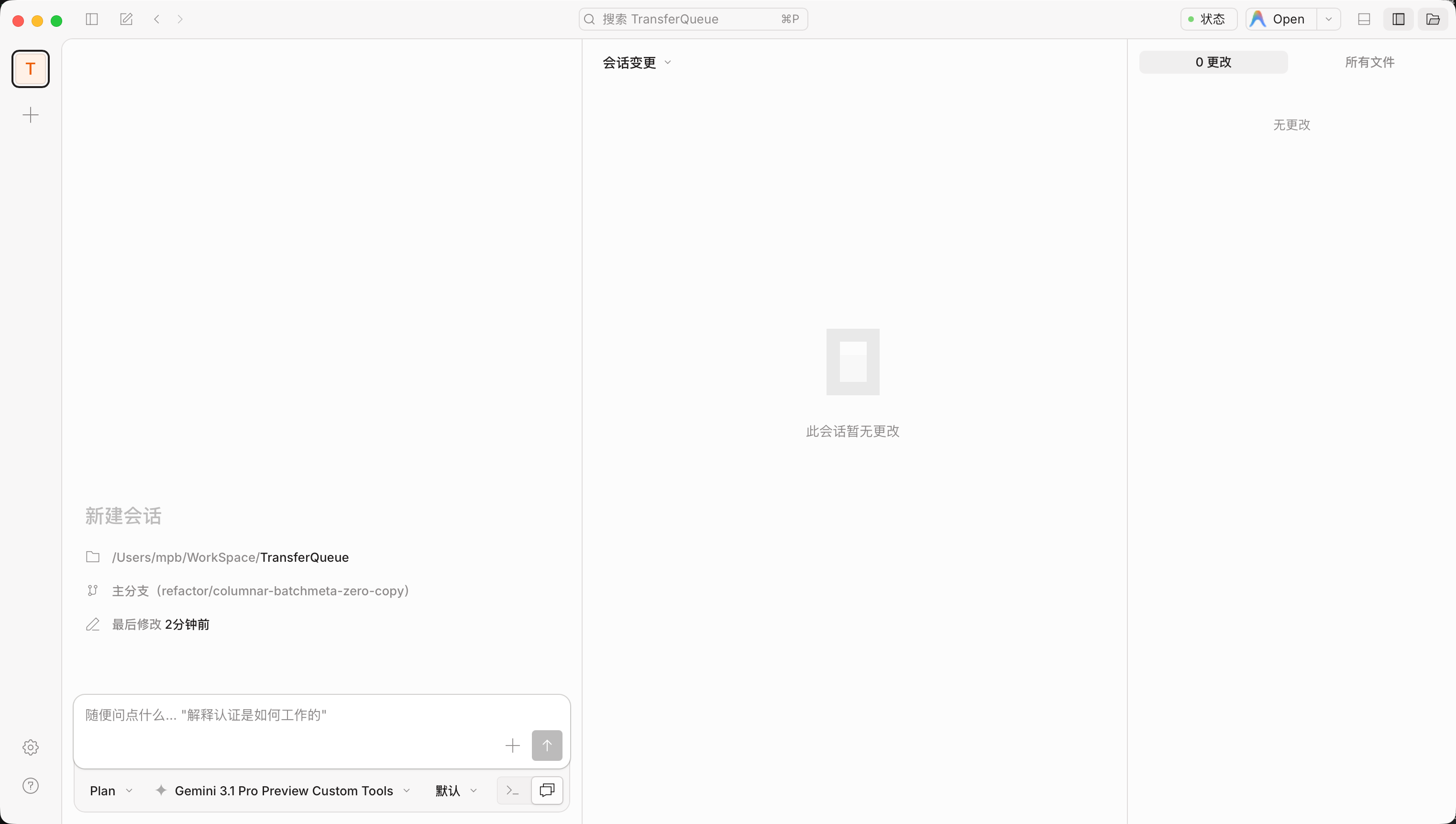Viewport: 1456px width, 824px height.
Task: Toggle the terminal mode in the composer
Action: pyautogui.click(x=512, y=790)
